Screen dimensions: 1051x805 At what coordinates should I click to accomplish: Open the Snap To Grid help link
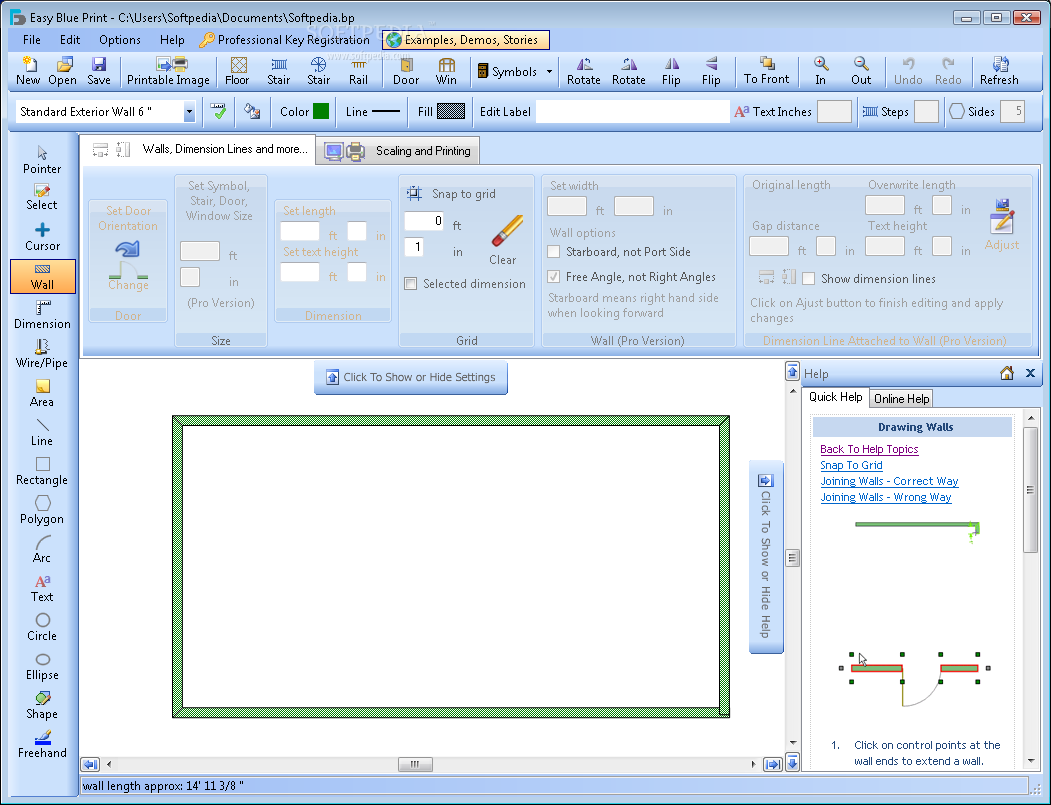(851, 465)
